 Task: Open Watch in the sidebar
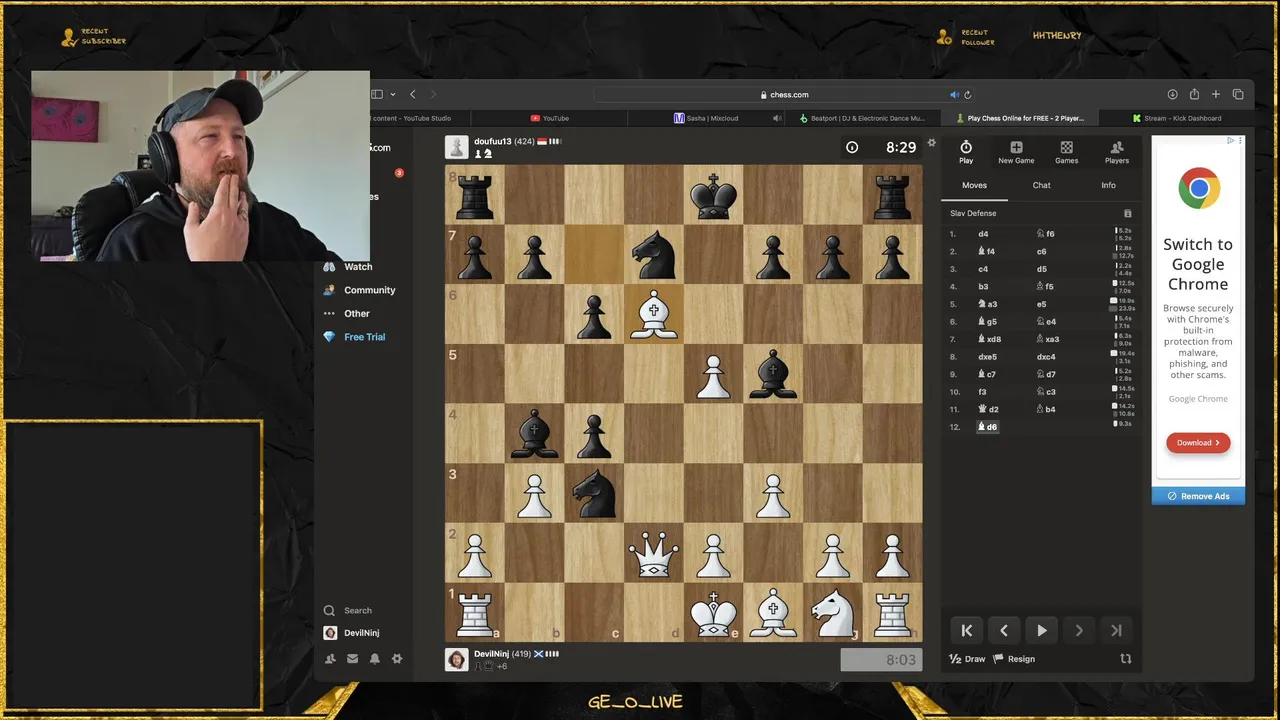coord(358,267)
